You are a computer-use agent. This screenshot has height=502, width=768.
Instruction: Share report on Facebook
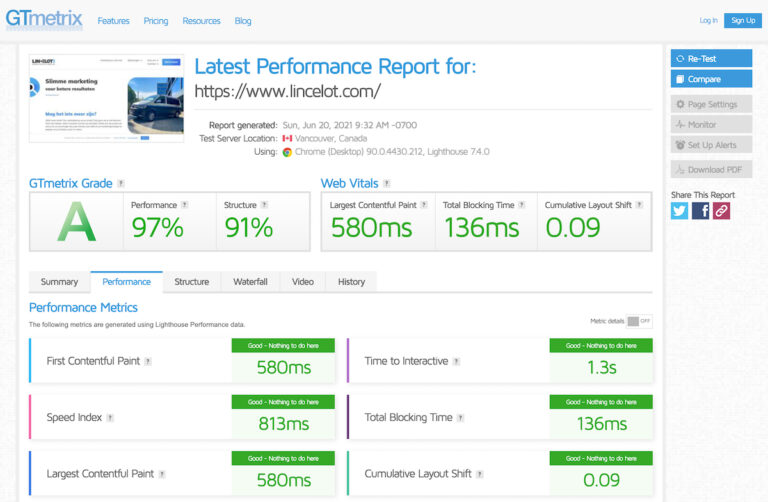point(700,211)
